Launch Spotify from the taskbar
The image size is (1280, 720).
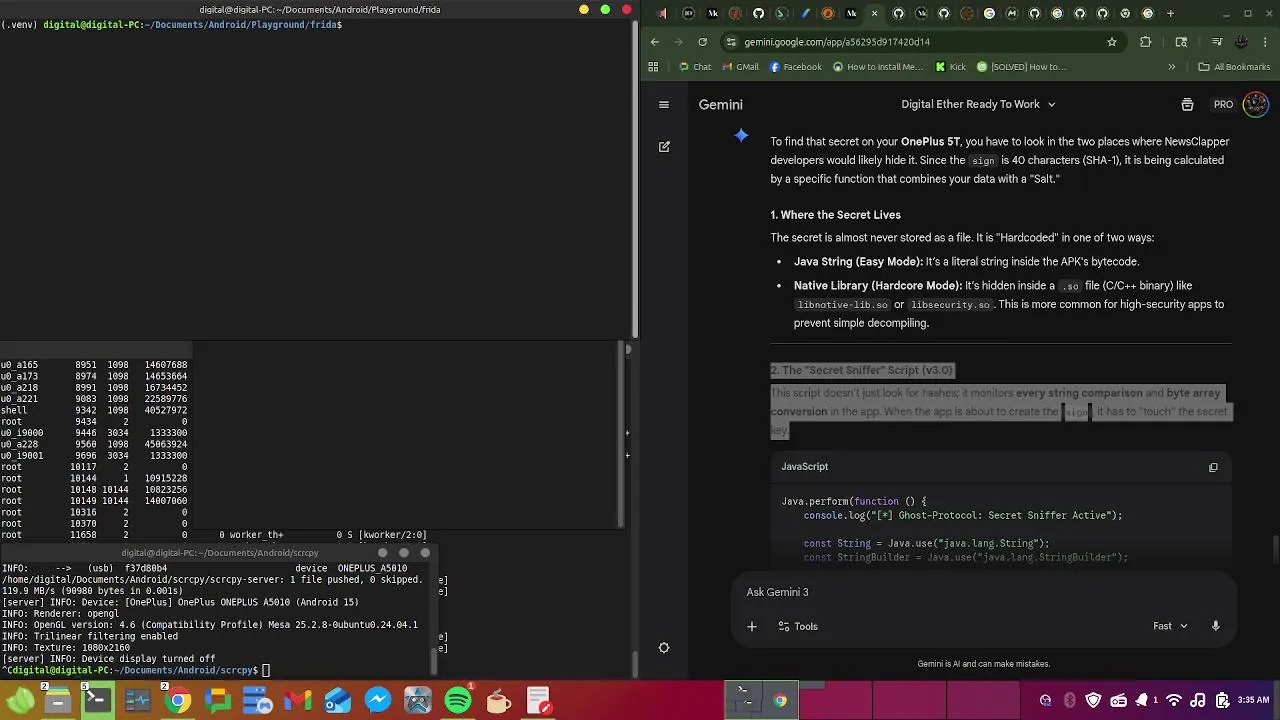click(x=458, y=700)
